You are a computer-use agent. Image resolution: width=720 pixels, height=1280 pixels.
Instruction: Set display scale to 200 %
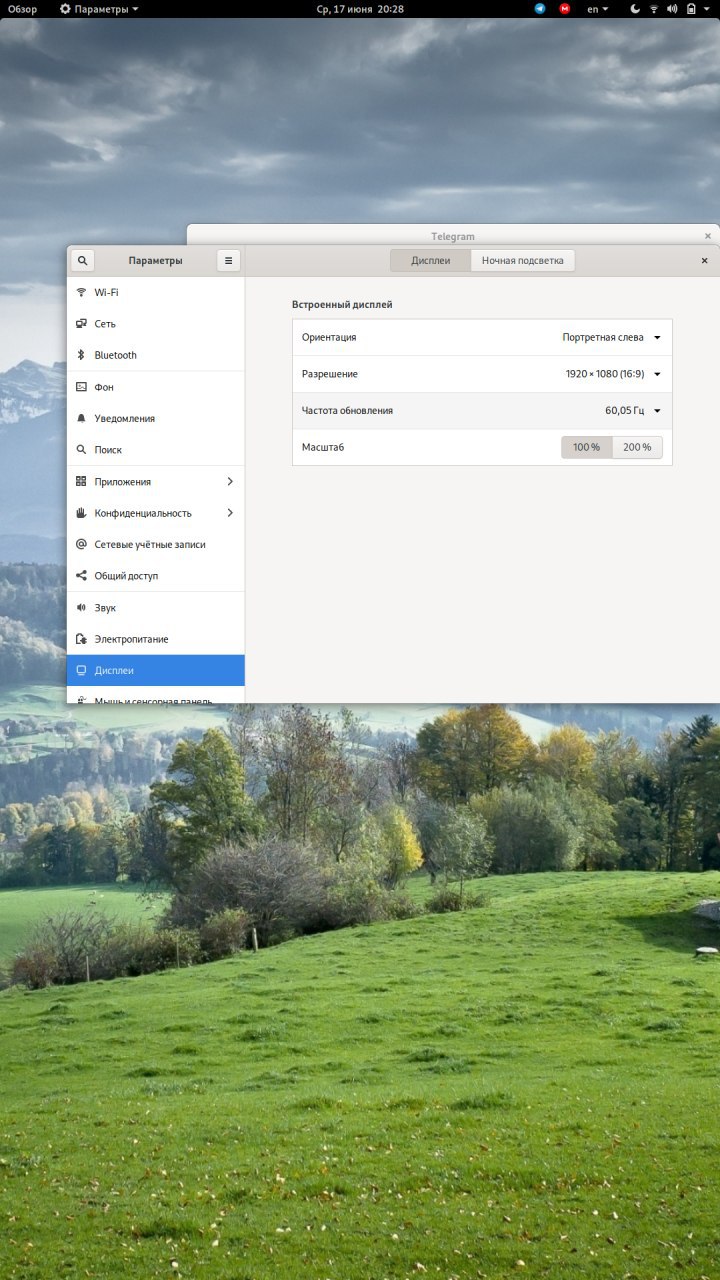click(x=637, y=447)
